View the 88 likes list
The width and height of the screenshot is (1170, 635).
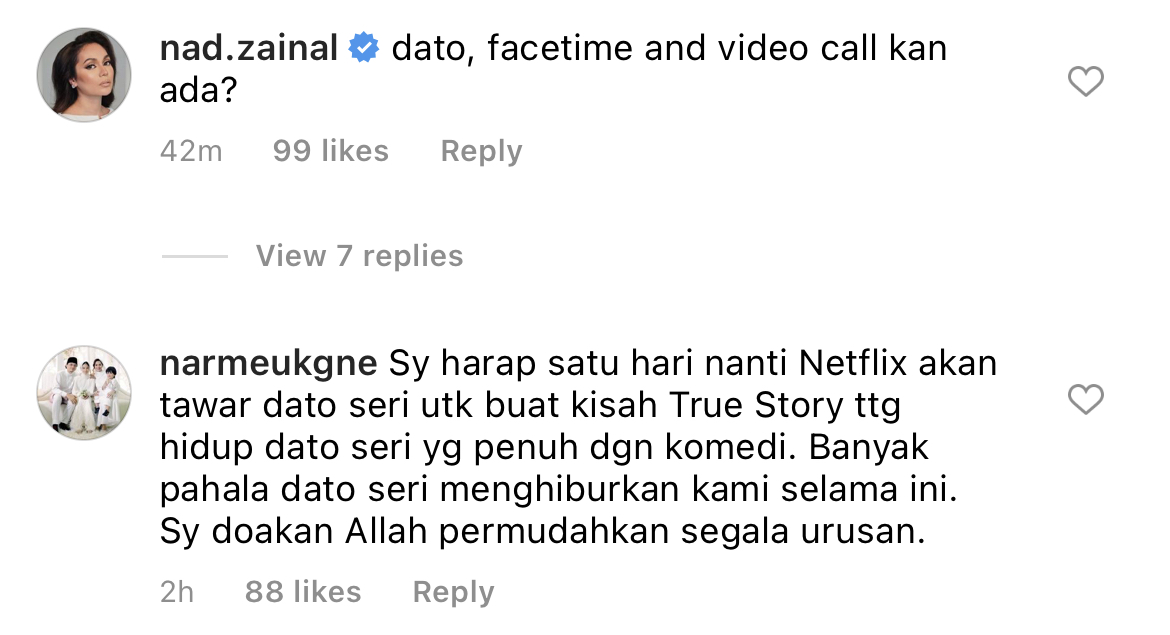point(303,592)
